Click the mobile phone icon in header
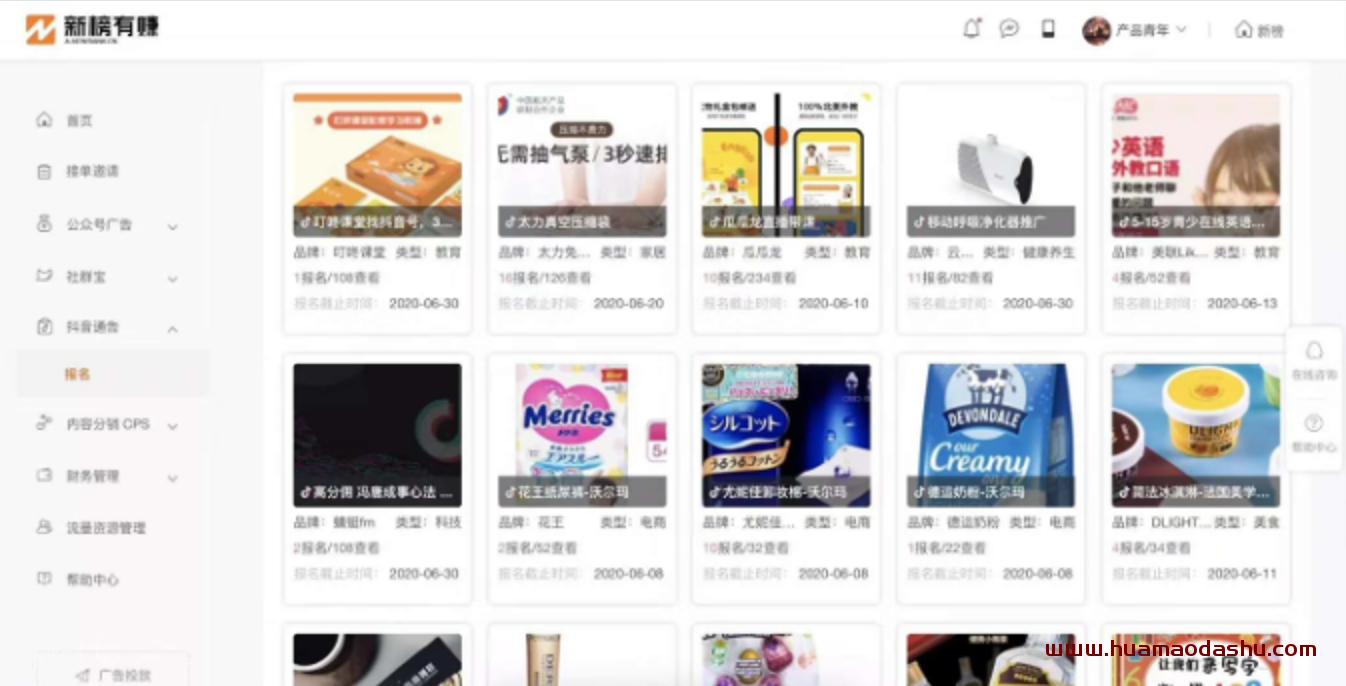 (1048, 29)
